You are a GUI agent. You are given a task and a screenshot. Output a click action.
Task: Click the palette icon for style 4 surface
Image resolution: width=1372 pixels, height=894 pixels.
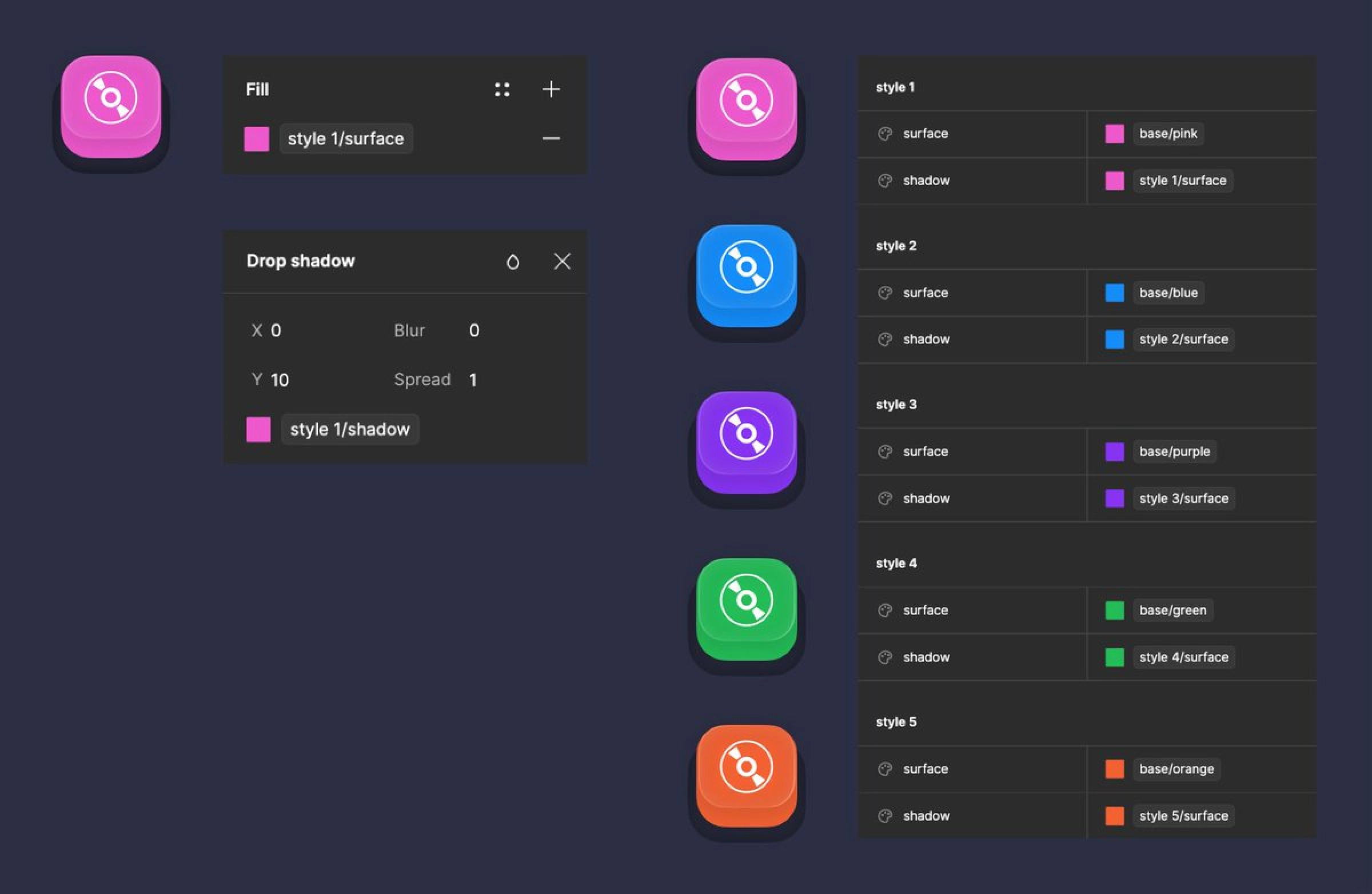point(885,610)
